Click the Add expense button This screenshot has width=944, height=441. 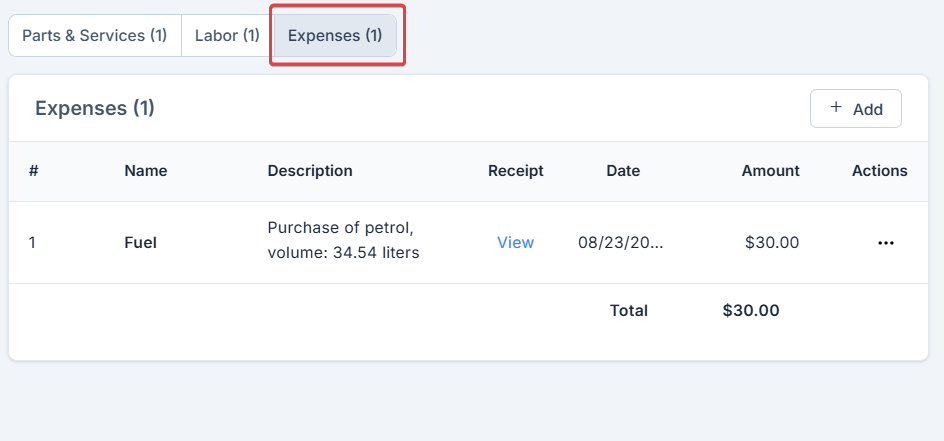(x=856, y=109)
